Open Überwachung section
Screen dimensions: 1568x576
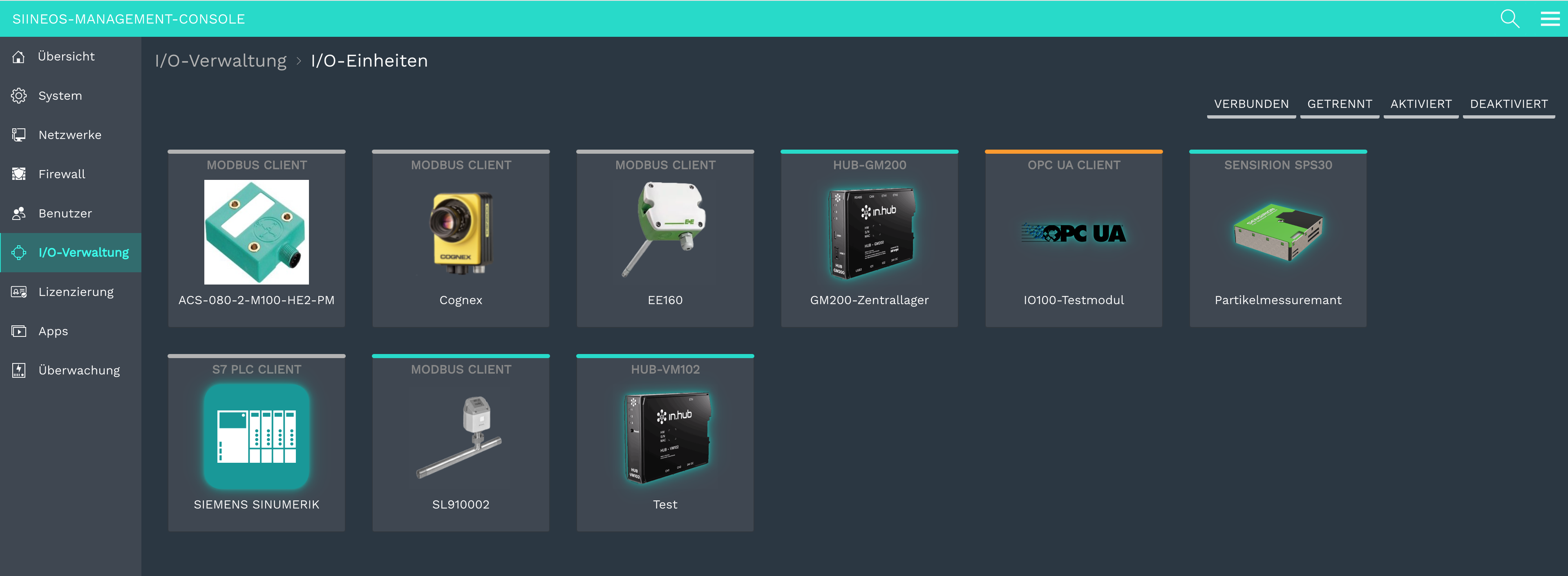[71, 370]
